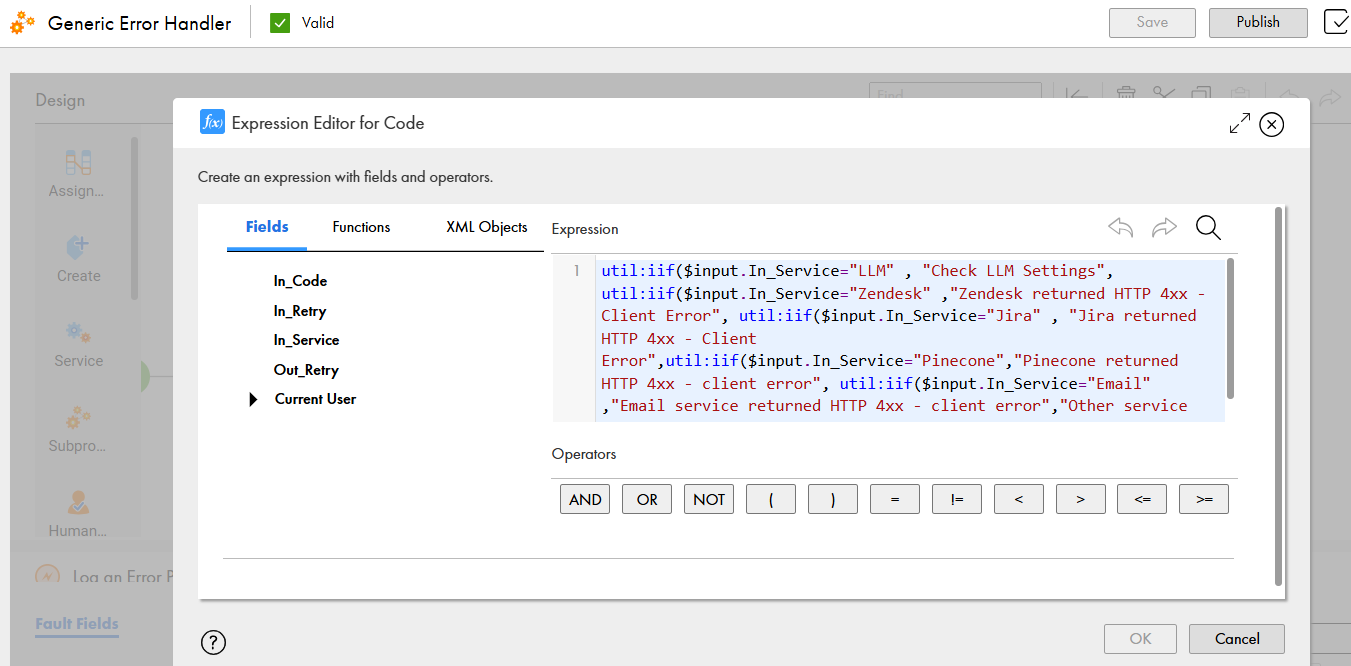This screenshot has height=666, width=1351.
Task: Click the copy icon in canvas toolbar
Action: point(1201,95)
